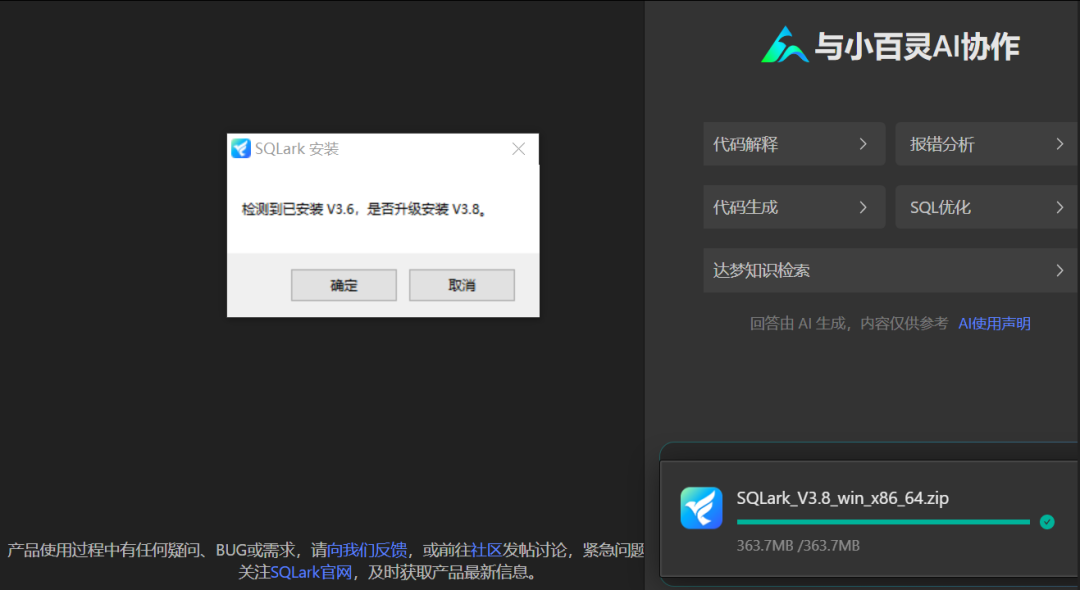Select the 代码生成 AI option
The height and width of the screenshot is (590, 1080).
[x=794, y=207]
